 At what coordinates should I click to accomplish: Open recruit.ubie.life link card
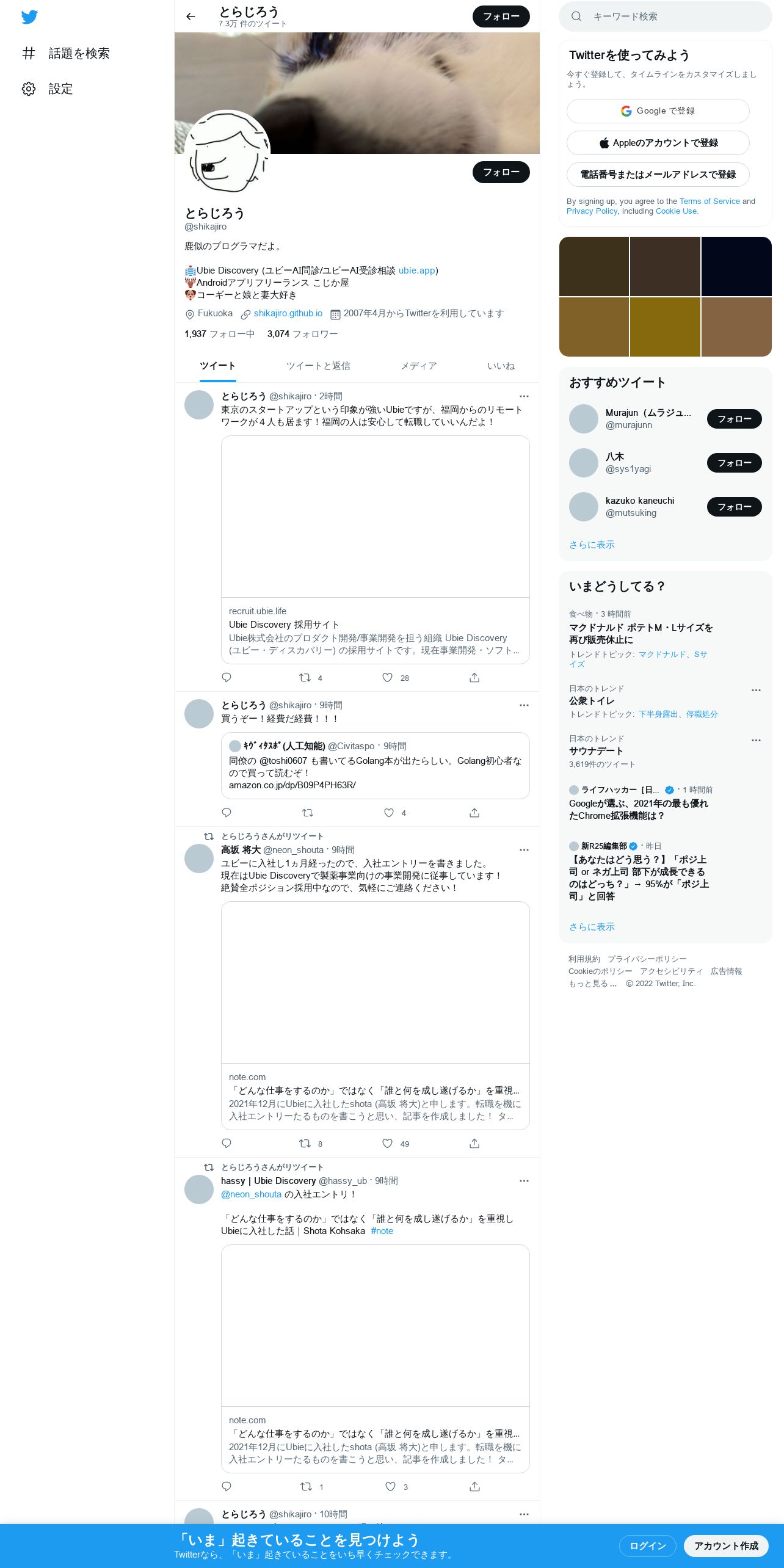click(x=376, y=550)
